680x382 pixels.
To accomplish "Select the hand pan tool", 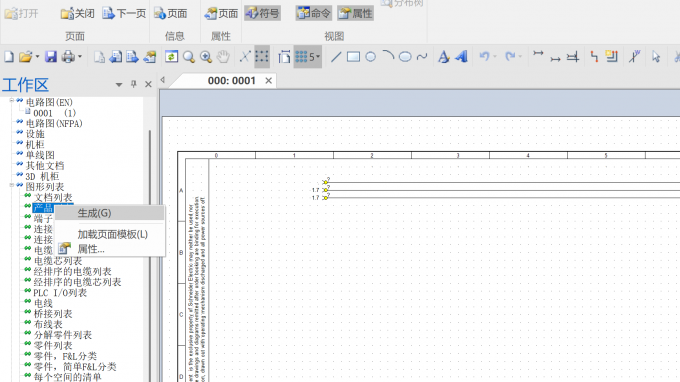I will click(x=223, y=57).
